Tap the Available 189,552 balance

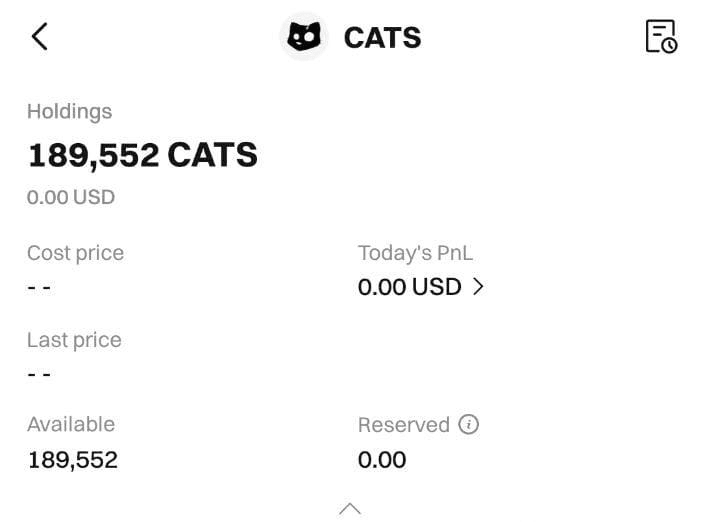(72, 460)
